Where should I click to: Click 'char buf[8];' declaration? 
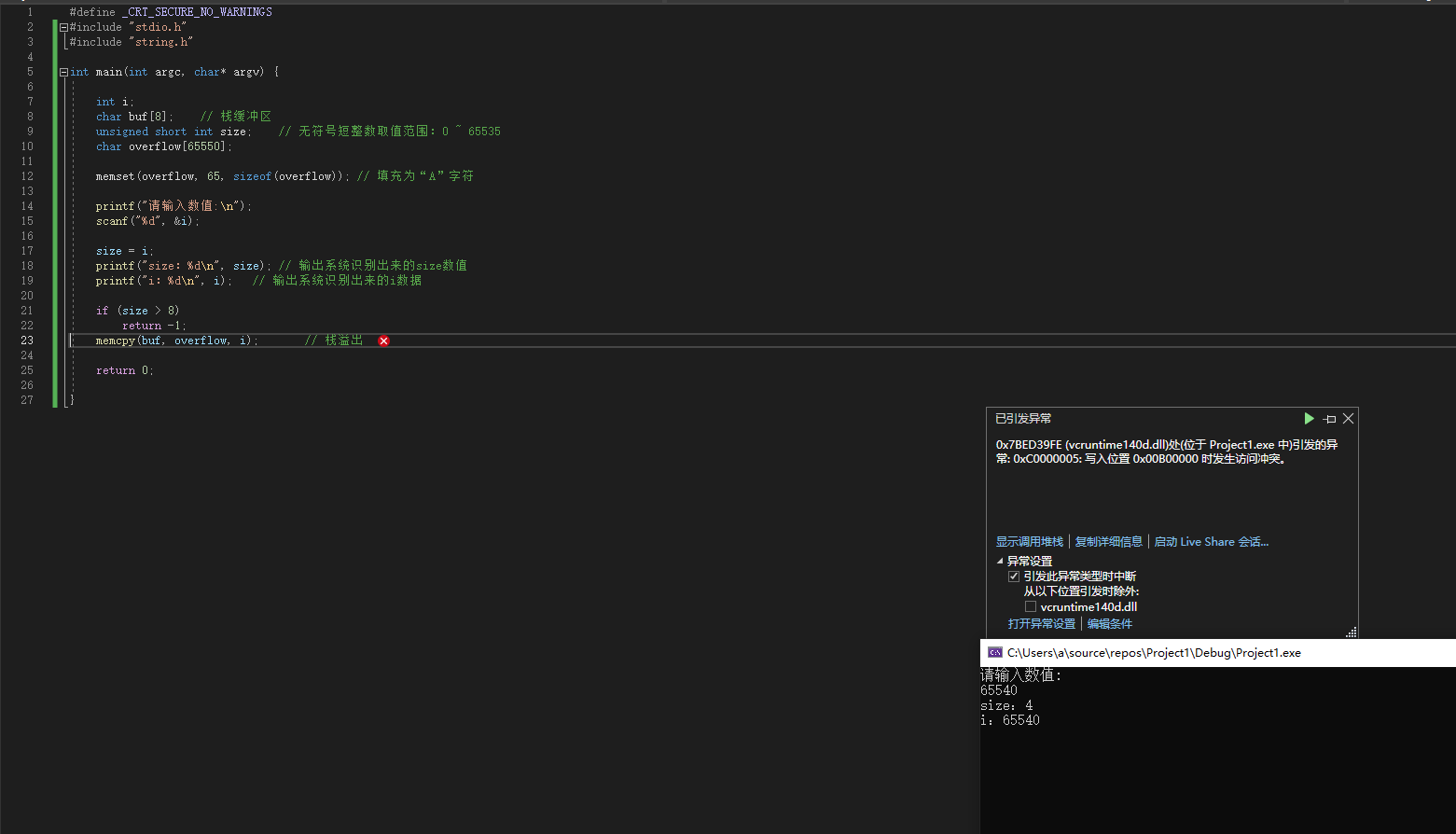(x=134, y=117)
